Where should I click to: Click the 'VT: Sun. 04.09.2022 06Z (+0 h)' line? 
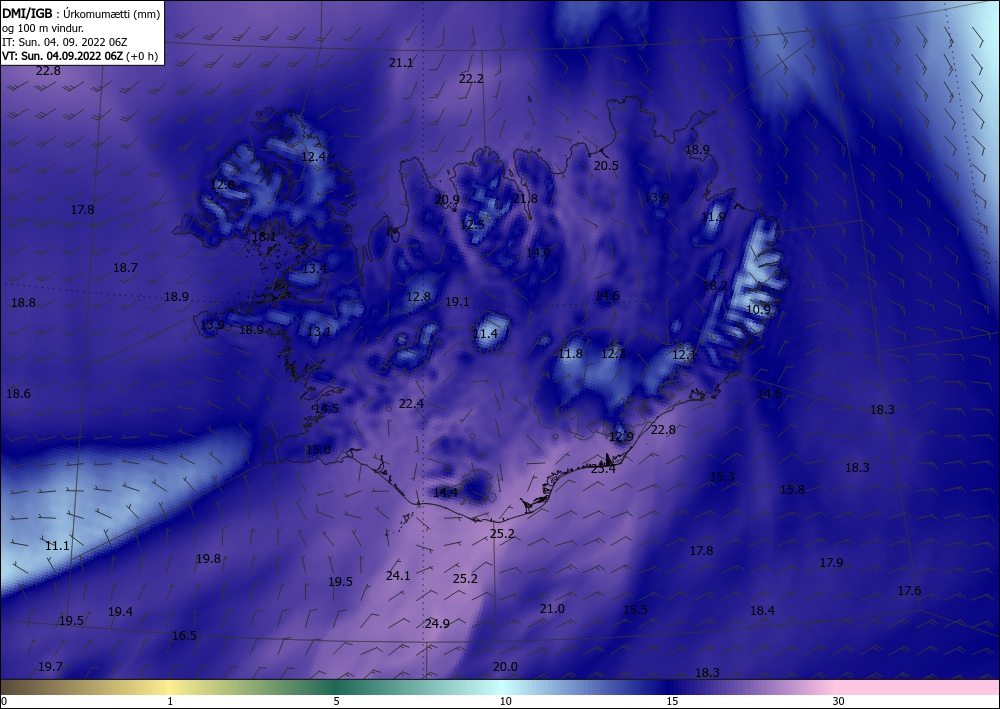(80, 56)
